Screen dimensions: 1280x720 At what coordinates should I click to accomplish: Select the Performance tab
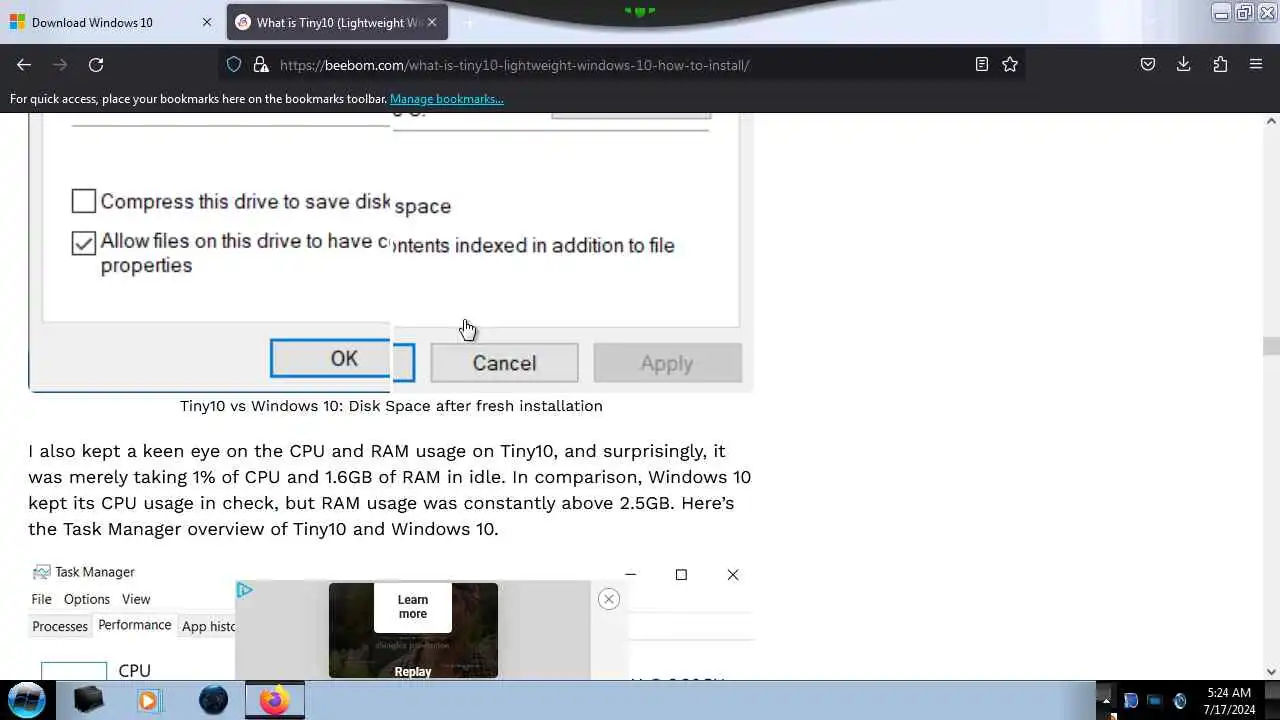[x=134, y=625]
